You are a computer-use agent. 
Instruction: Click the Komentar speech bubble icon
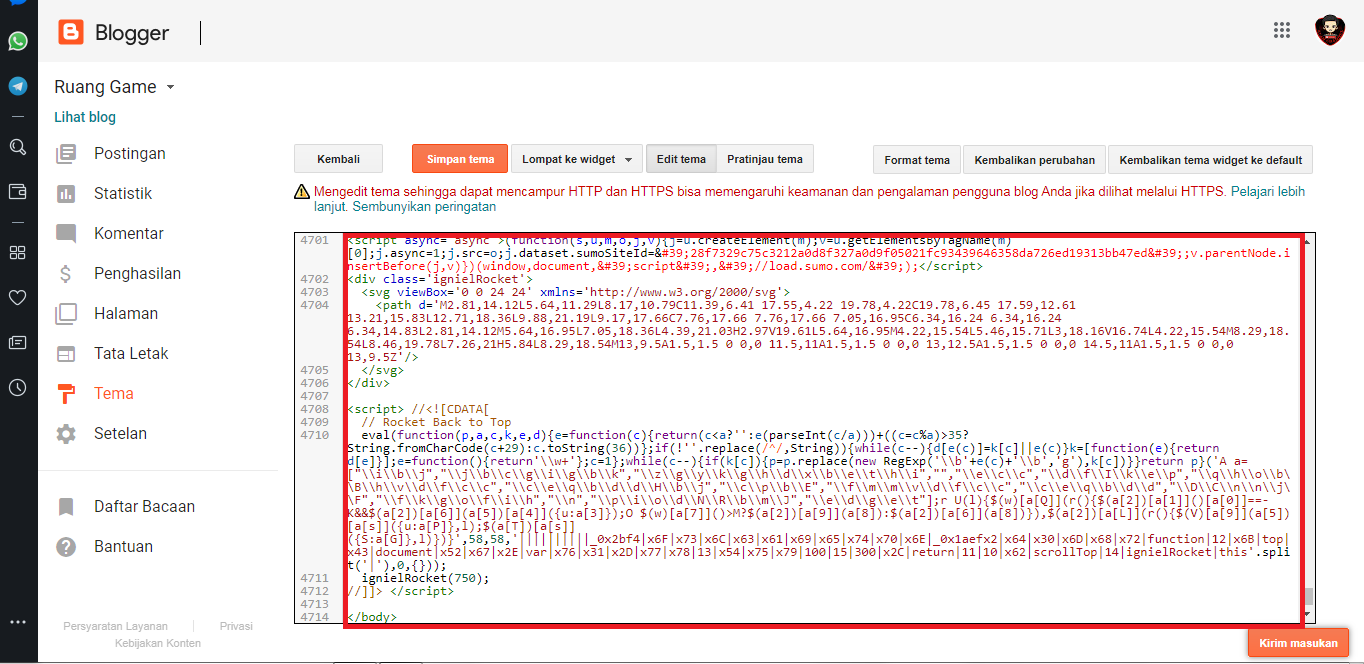66,234
